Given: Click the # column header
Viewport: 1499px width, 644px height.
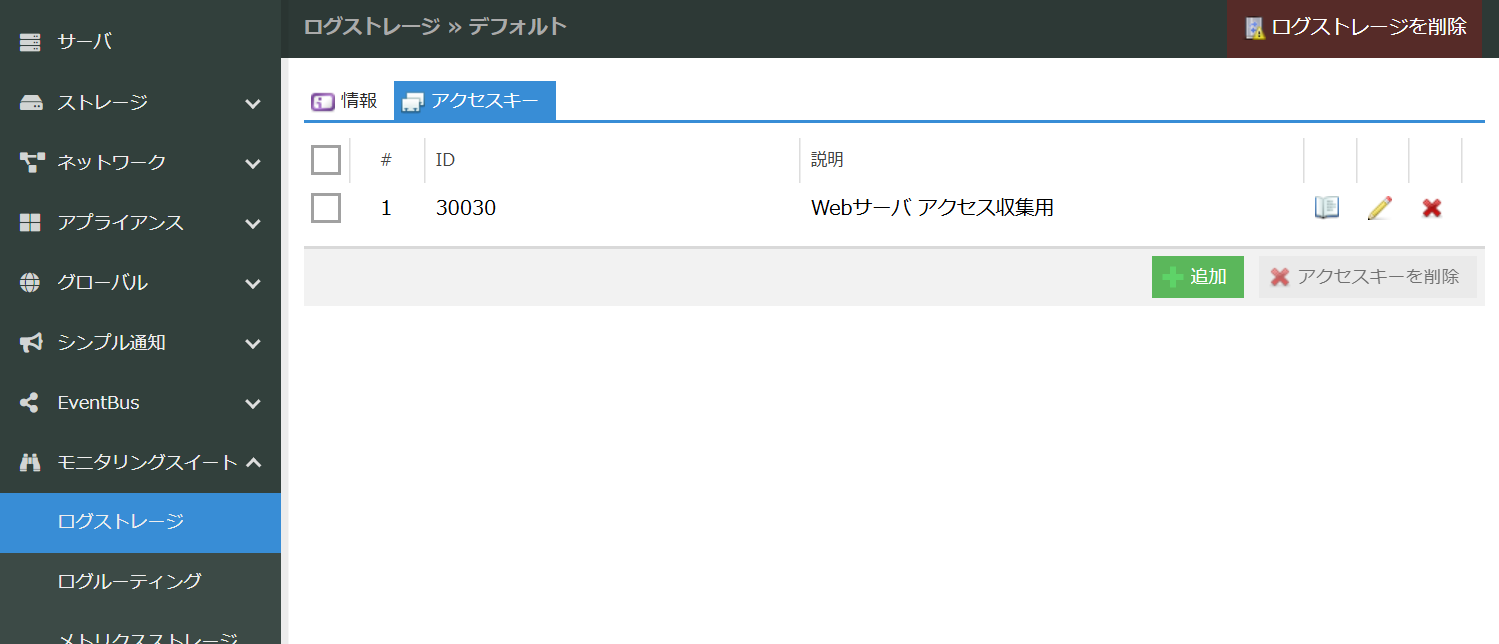Looking at the screenshot, I should [387, 160].
